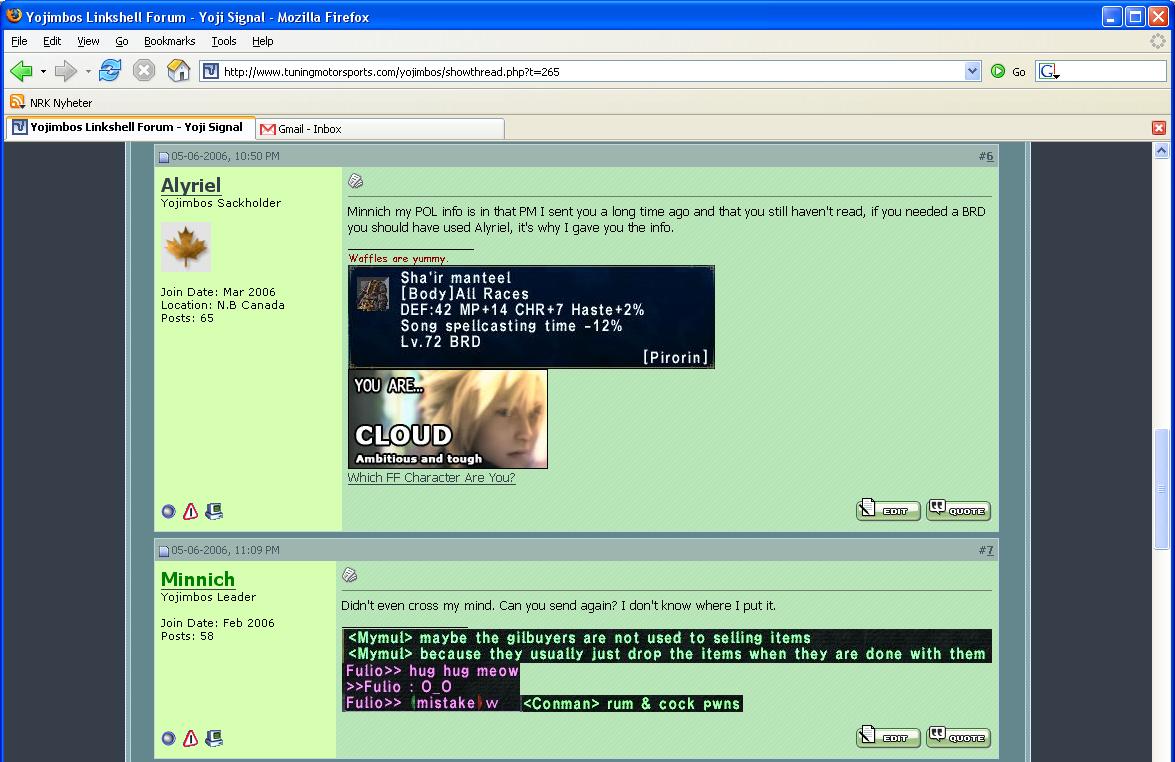Click the Stop loading icon
Screen dimensions: 1175x762
pos(144,71)
